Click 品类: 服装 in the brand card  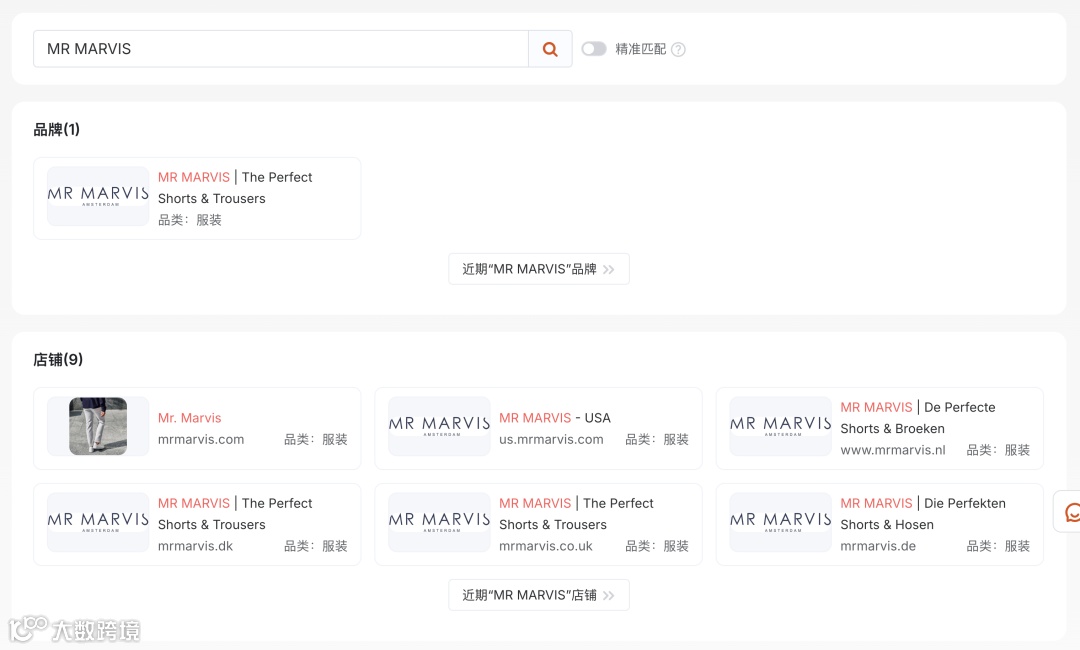189,220
